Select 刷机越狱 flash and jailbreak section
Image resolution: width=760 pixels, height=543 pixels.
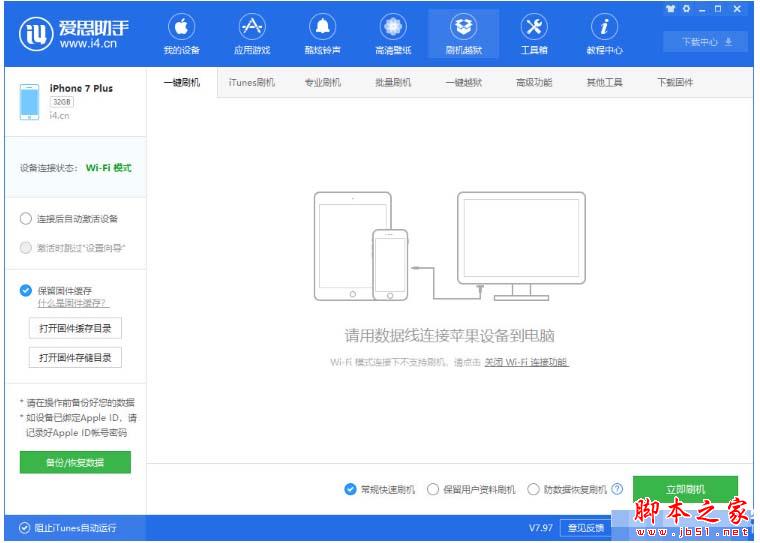464,34
